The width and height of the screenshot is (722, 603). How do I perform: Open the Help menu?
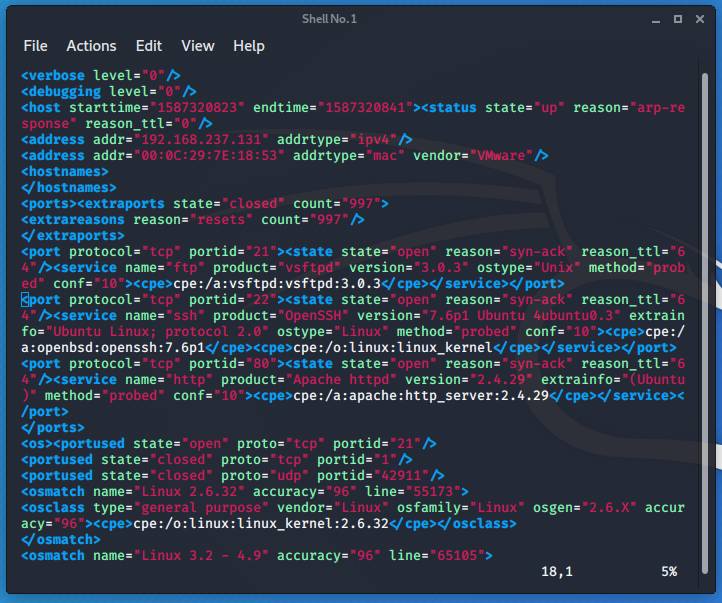click(249, 46)
